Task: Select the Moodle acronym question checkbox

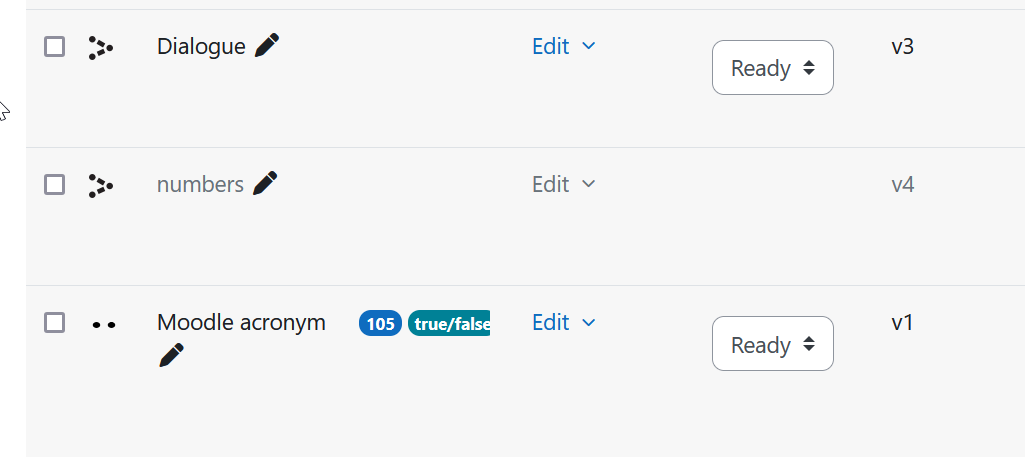Action: pos(54,322)
